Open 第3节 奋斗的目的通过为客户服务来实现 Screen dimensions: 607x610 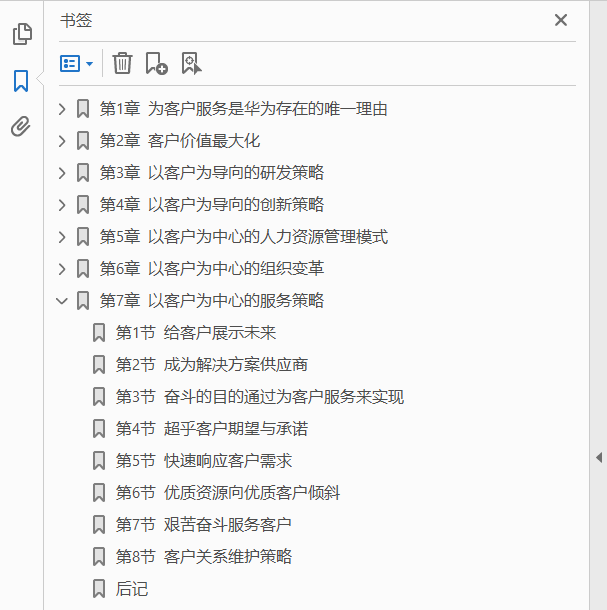[x=260, y=397]
